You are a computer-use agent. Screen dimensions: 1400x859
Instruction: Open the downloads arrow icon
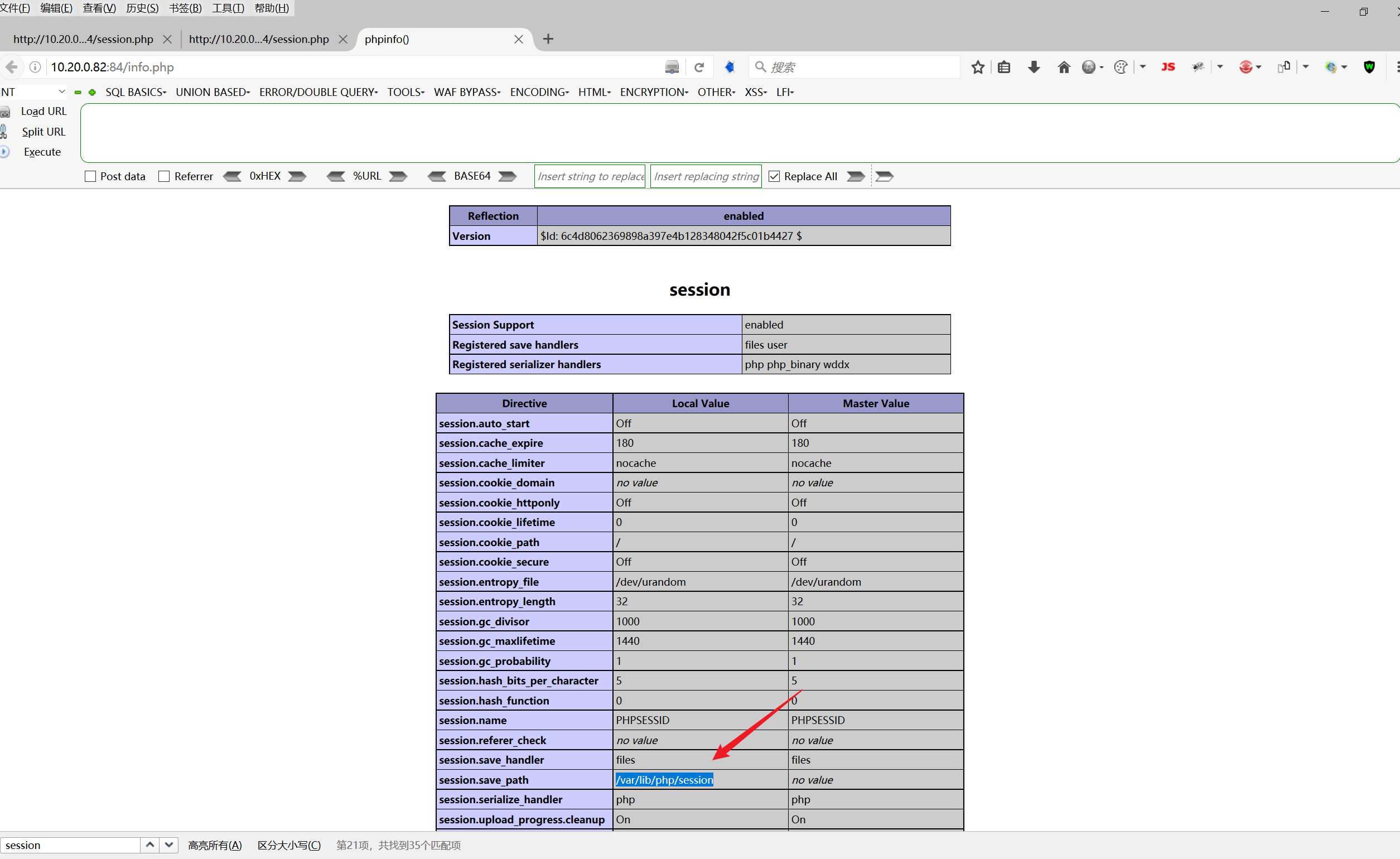coord(1034,67)
